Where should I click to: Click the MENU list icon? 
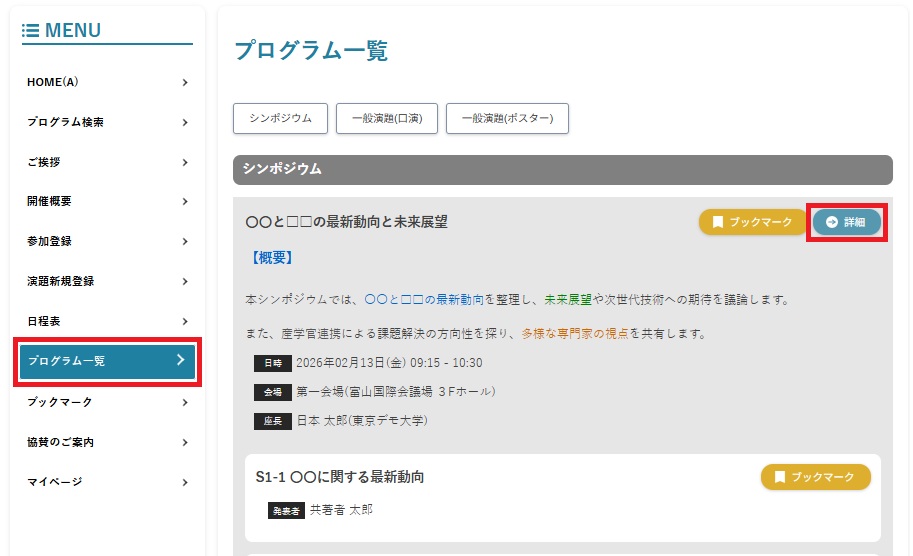pyautogui.click(x=30, y=31)
